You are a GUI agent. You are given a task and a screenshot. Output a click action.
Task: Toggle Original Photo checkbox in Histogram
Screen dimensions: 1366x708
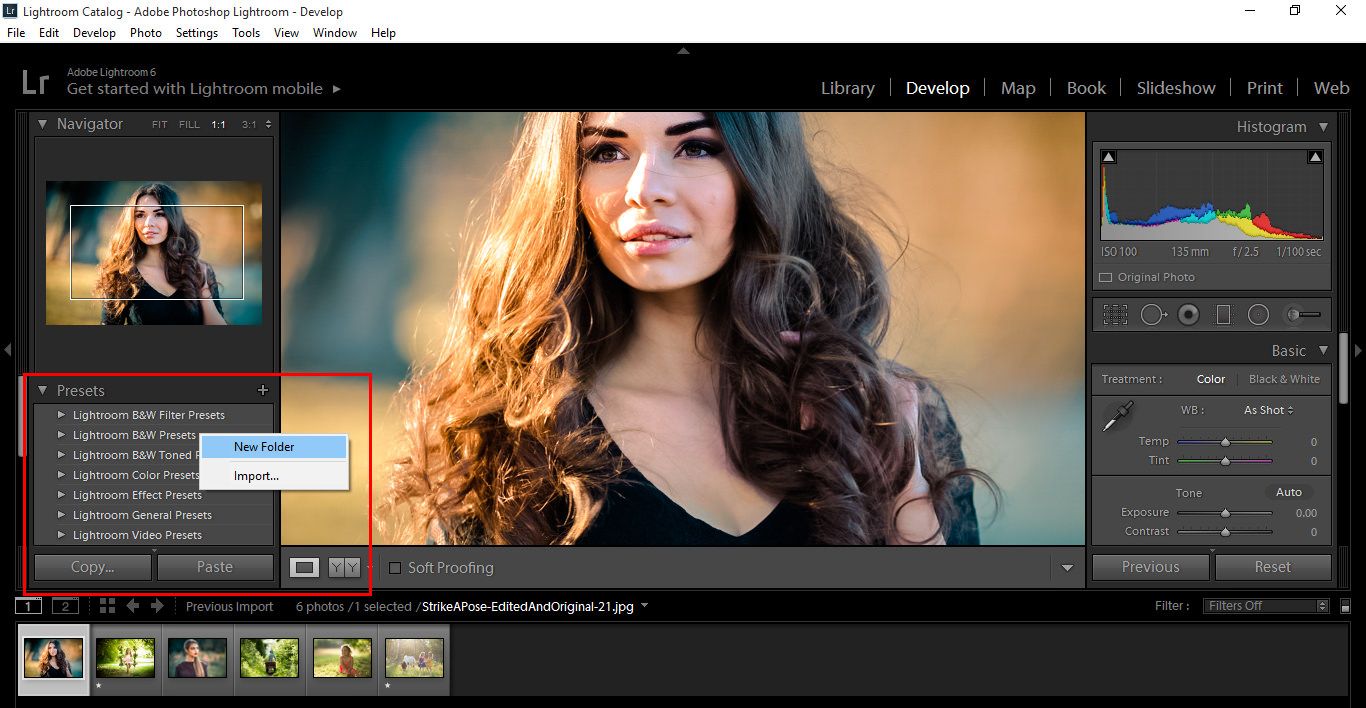tap(1106, 277)
